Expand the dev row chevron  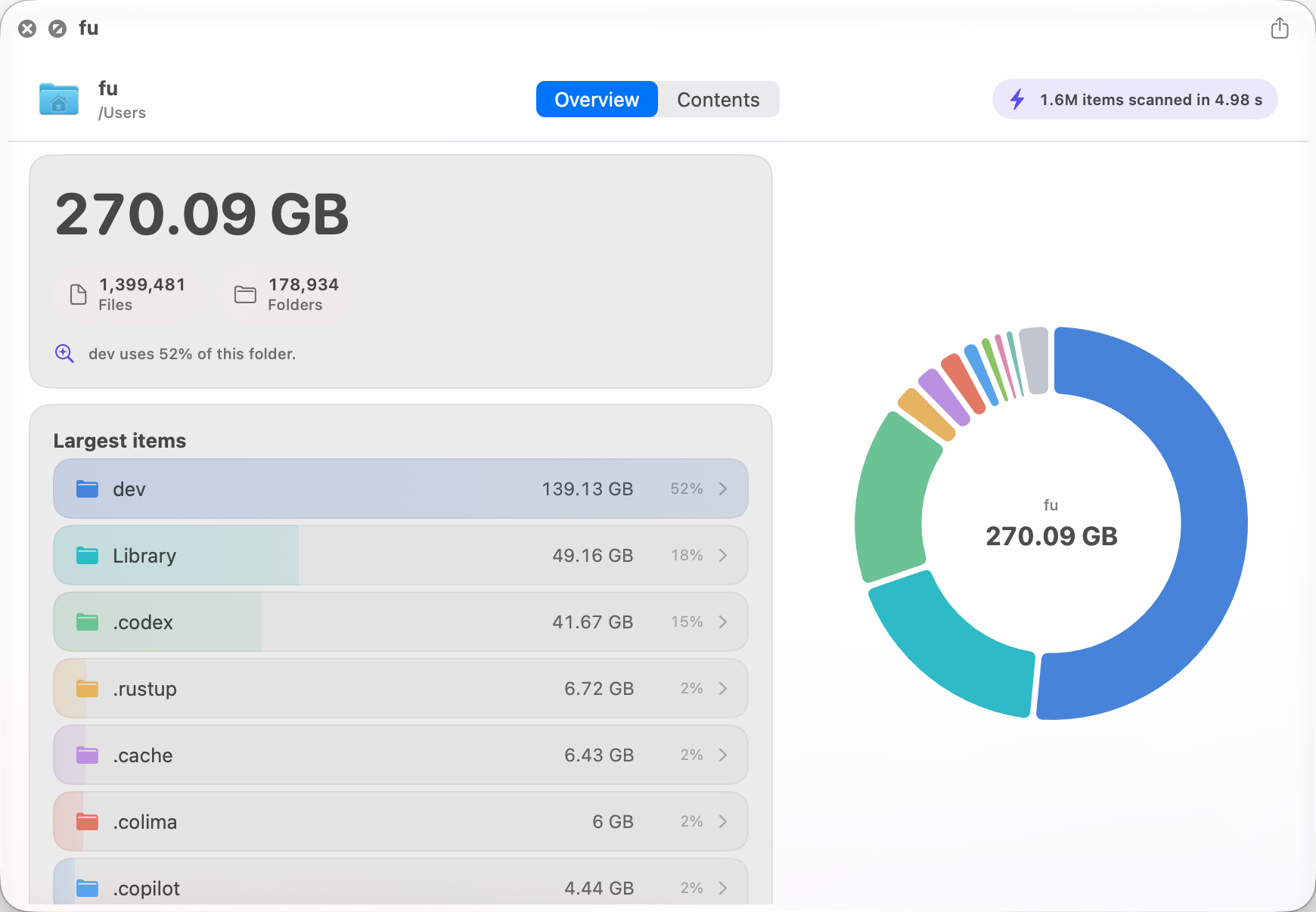pos(723,489)
